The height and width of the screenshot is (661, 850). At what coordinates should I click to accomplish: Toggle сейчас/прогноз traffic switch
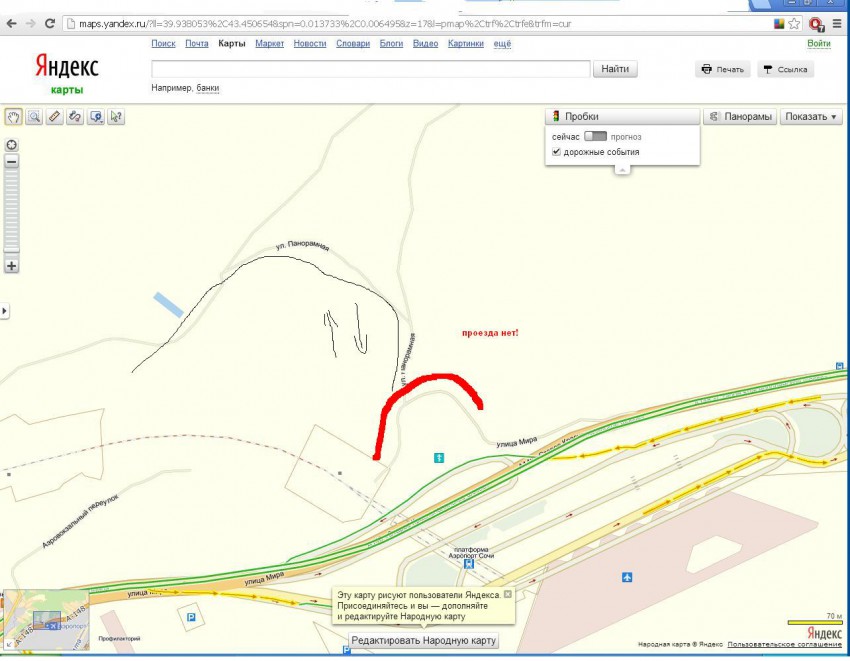coord(595,136)
